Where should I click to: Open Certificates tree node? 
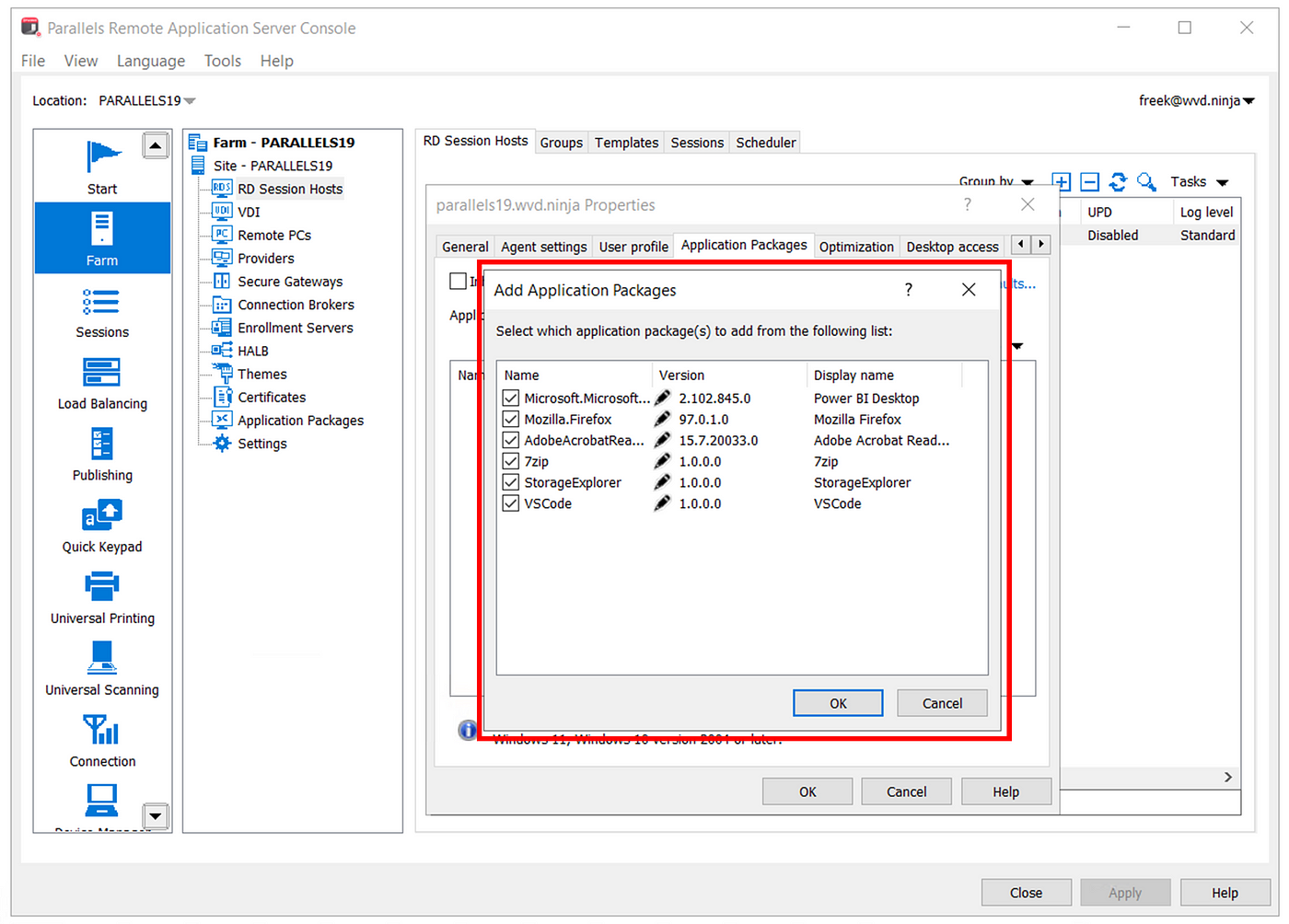[272, 397]
